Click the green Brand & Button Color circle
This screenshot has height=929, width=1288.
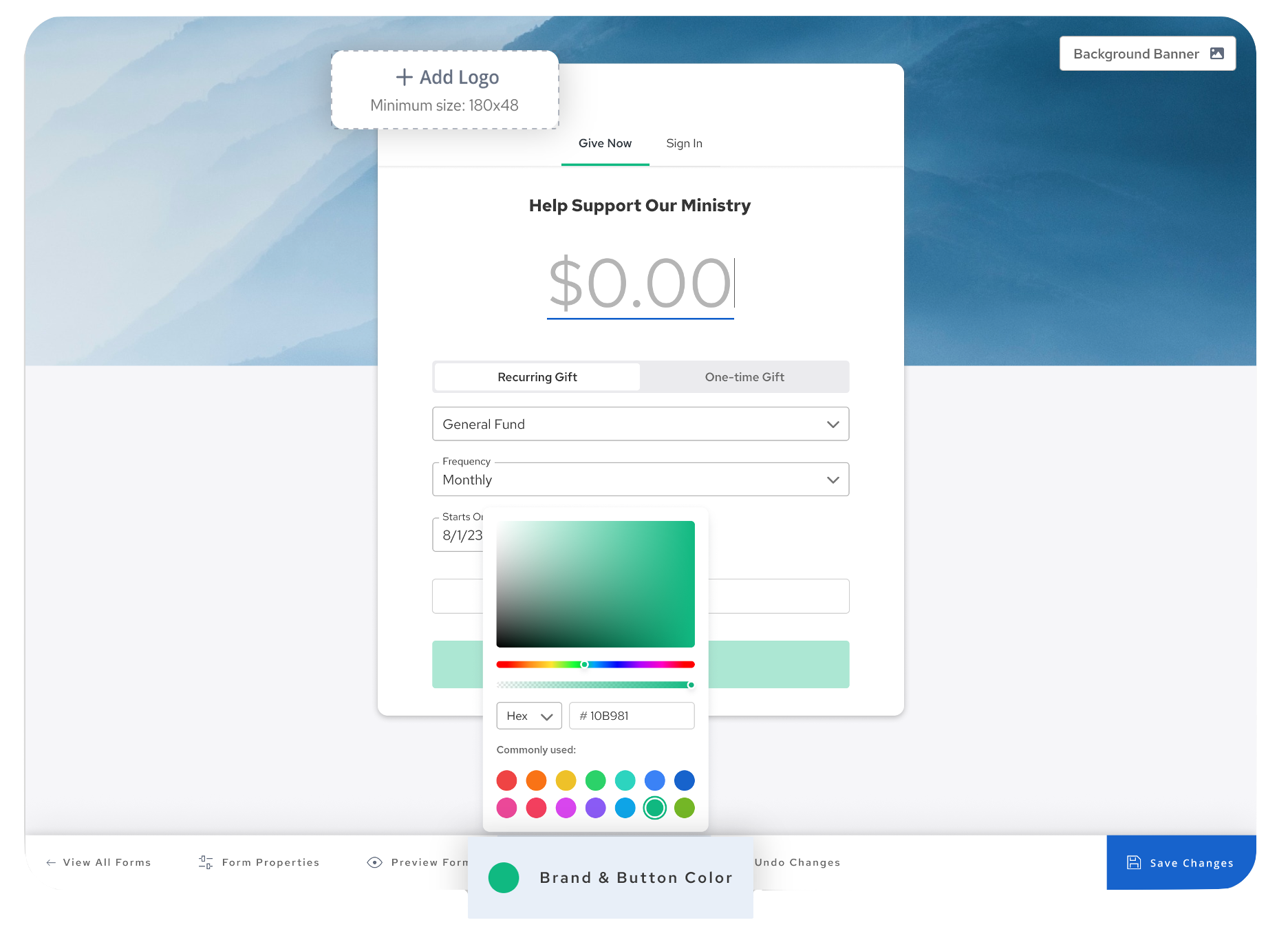click(504, 878)
